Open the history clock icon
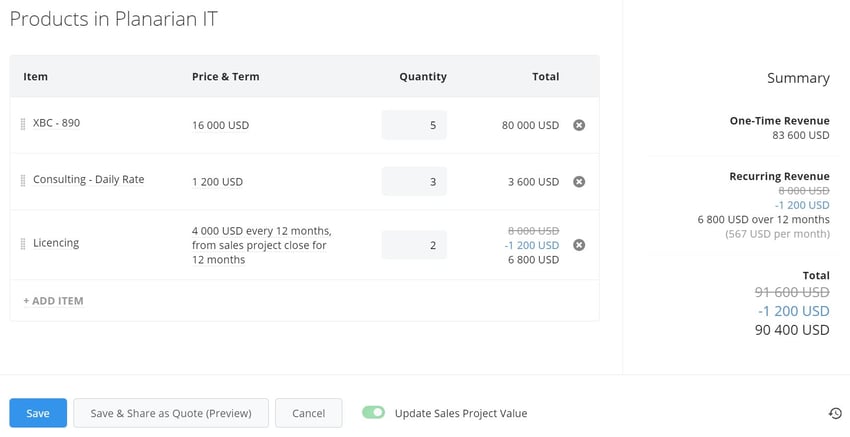 (x=835, y=413)
